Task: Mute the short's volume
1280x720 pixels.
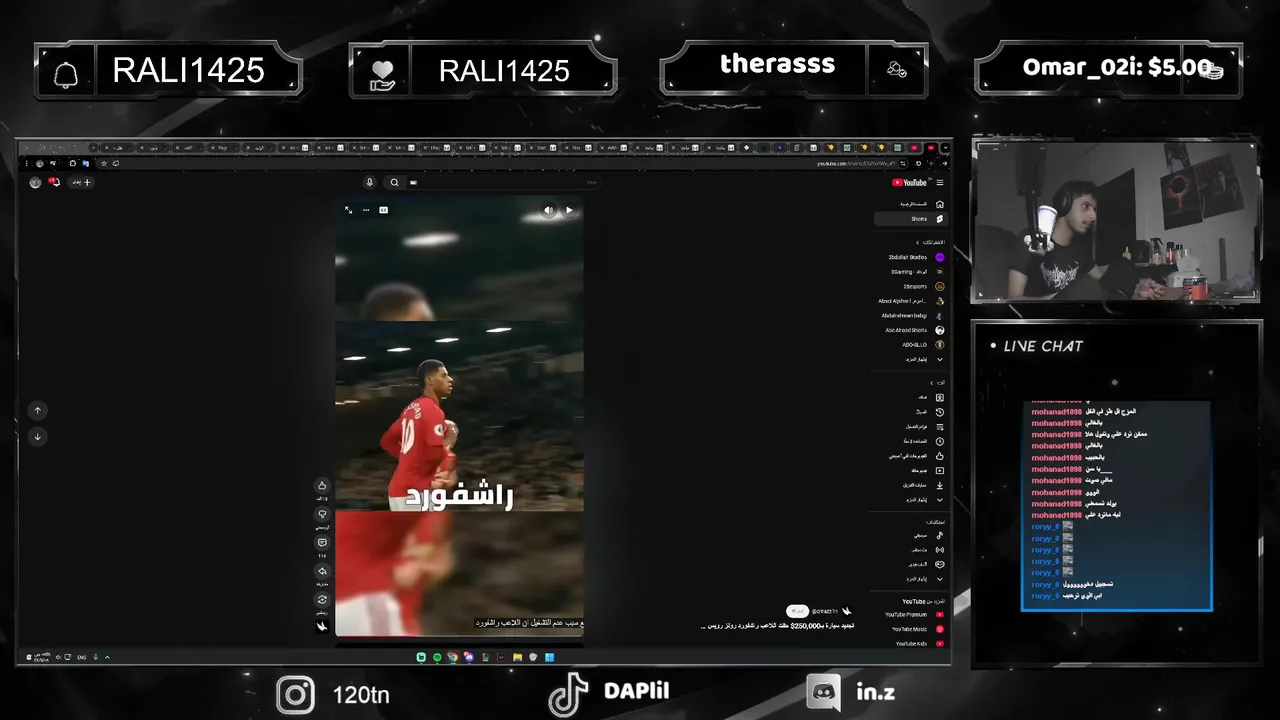Action: click(548, 210)
